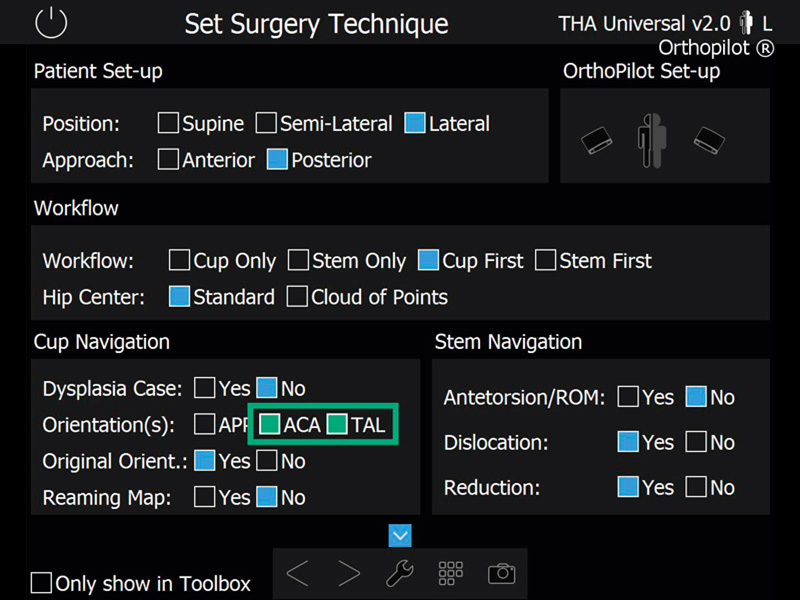Click the patient figure icon in OrthoPilot Set-up

[651, 137]
